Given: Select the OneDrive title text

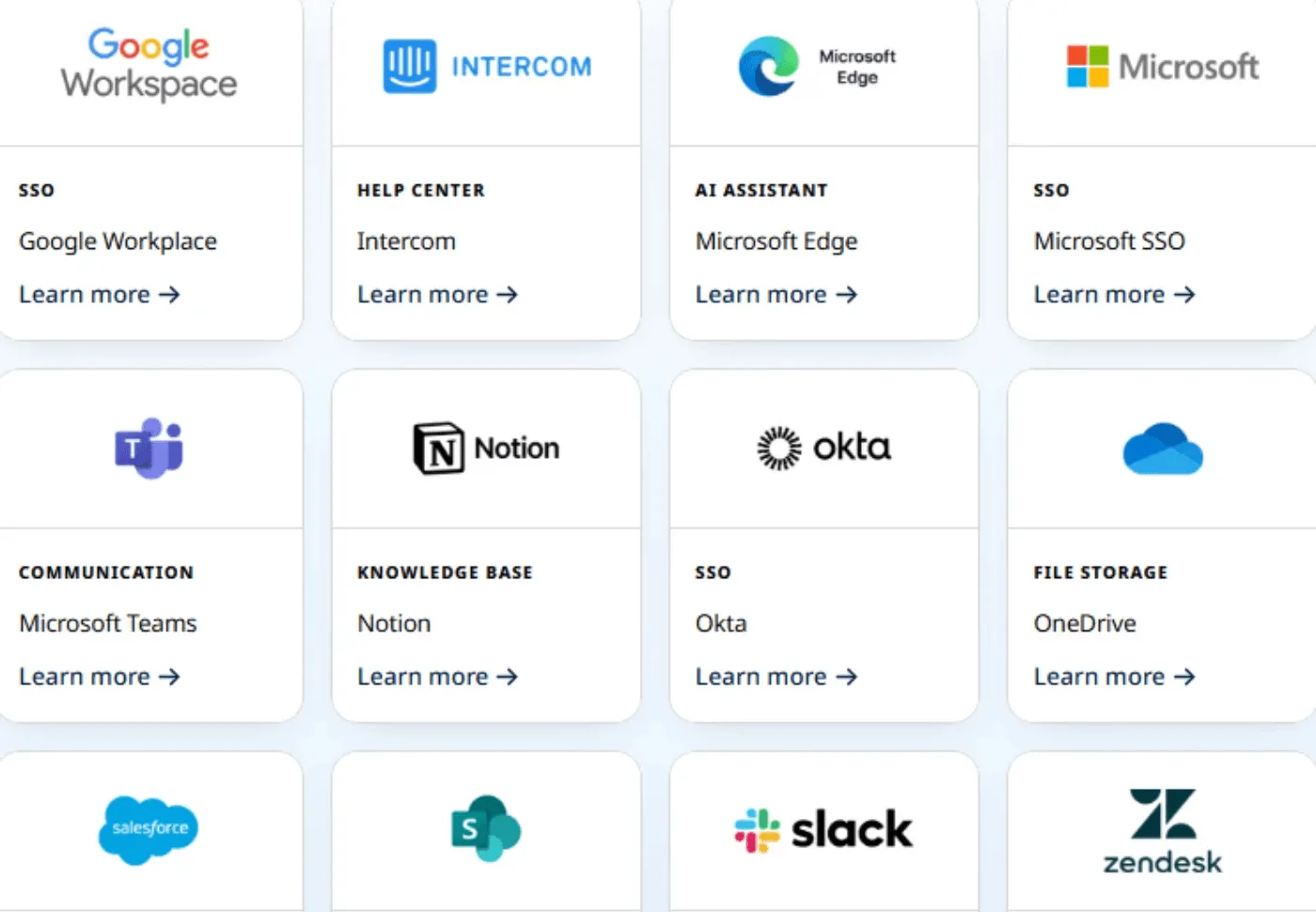Looking at the screenshot, I should [1085, 623].
